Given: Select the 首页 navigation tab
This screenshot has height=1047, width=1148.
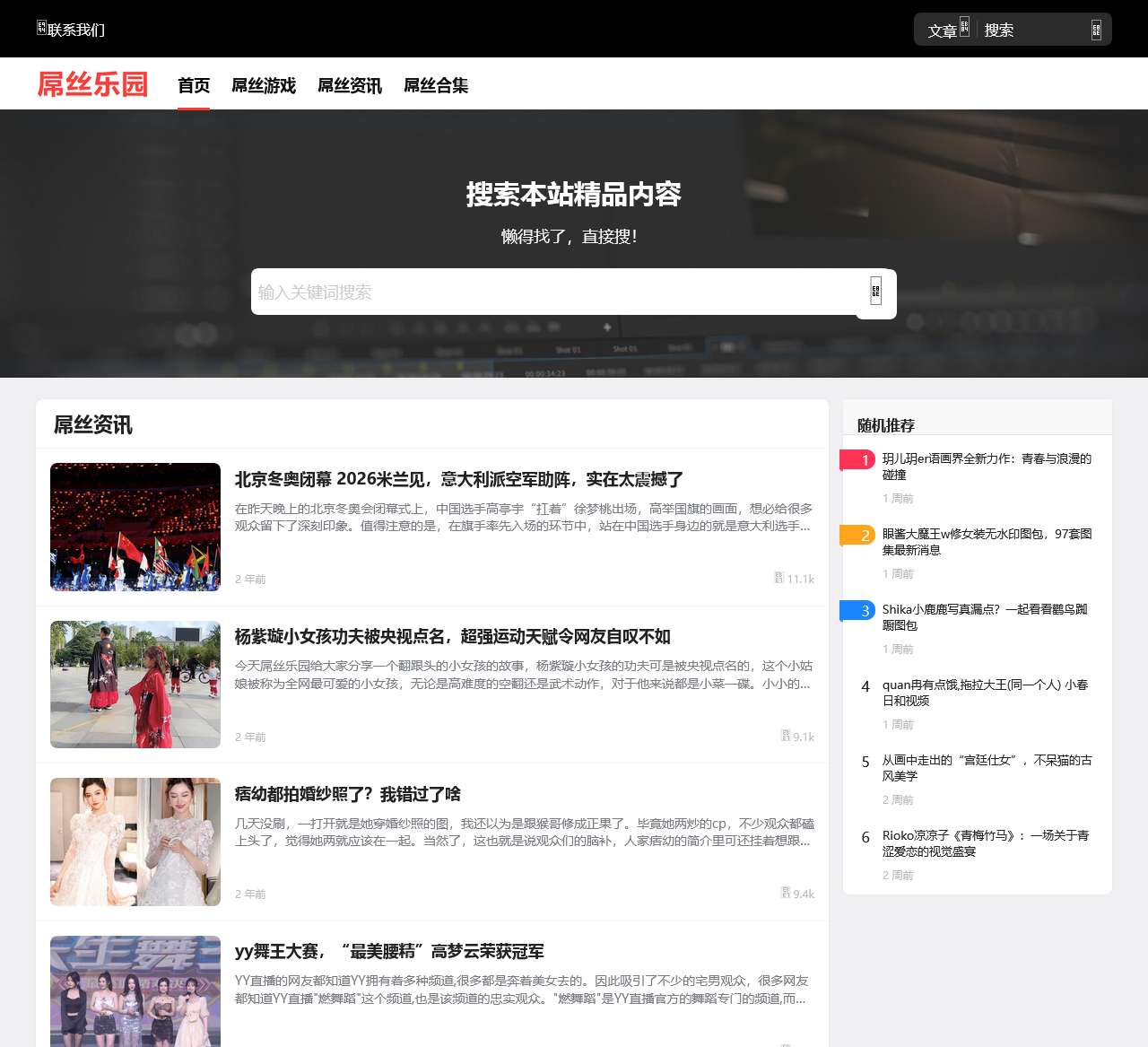Looking at the screenshot, I should 194,85.
